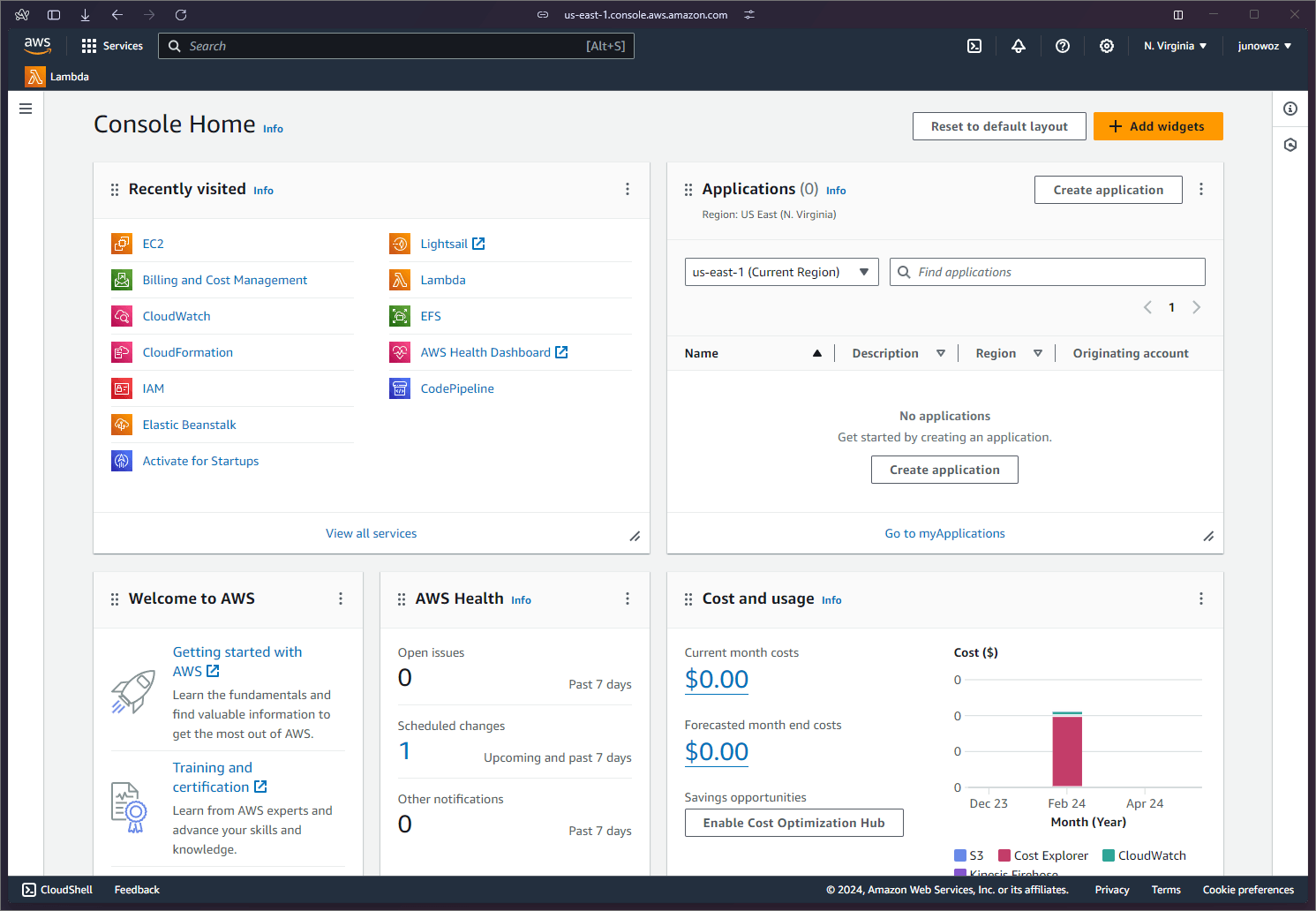Image resolution: width=1316 pixels, height=911 pixels.
Task: Open the notifications bell icon
Action: click(1019, 45)
